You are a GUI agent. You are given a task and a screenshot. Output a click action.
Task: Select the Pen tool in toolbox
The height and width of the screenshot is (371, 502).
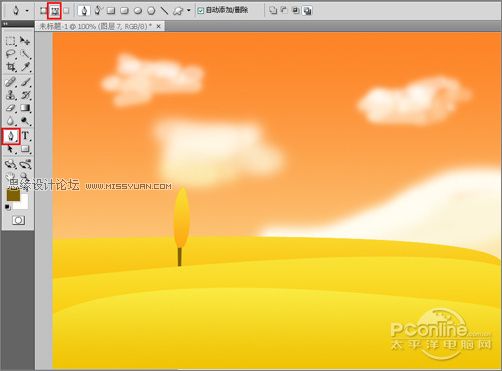pyautogui.click(x=11, y=136)
